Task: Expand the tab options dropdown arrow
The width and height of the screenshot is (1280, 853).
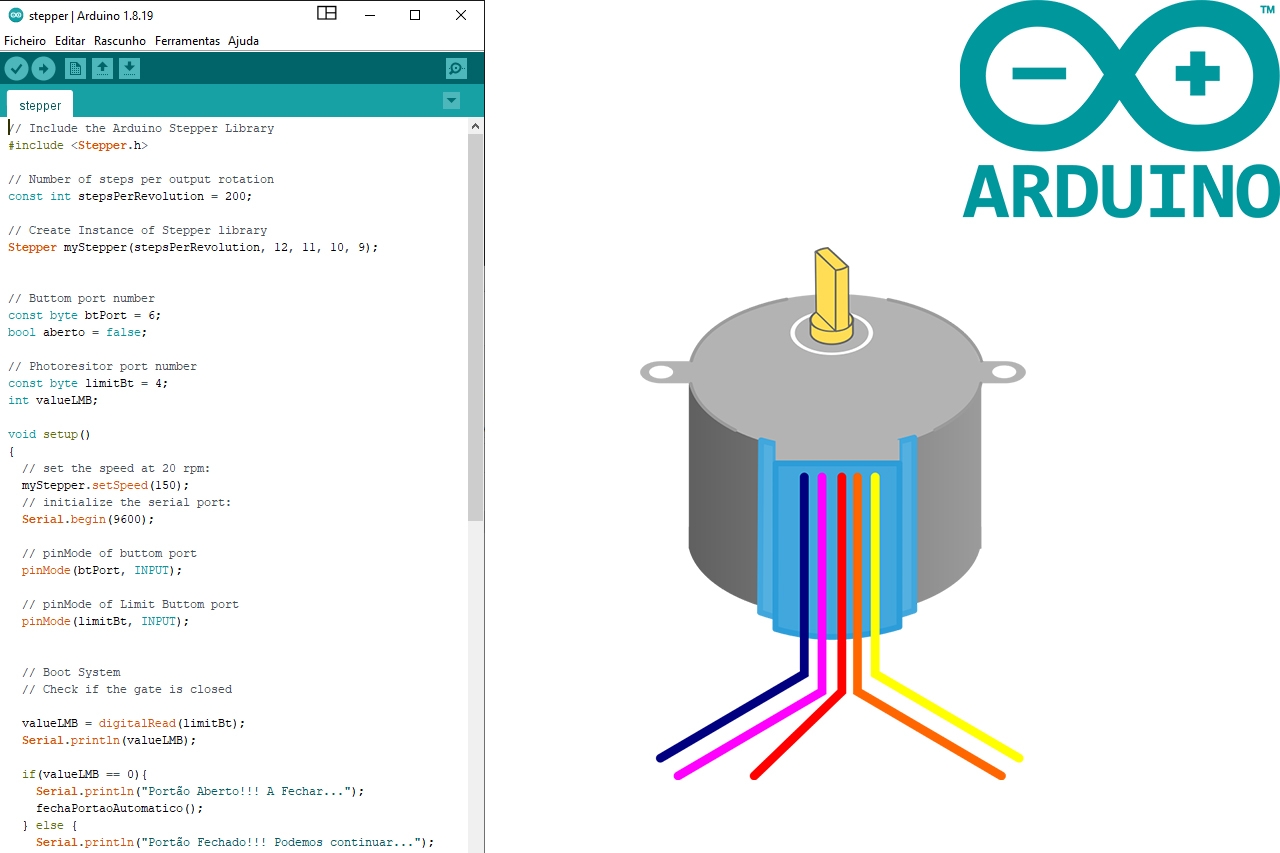Action: pyautogui.click(x=451, y=100)
